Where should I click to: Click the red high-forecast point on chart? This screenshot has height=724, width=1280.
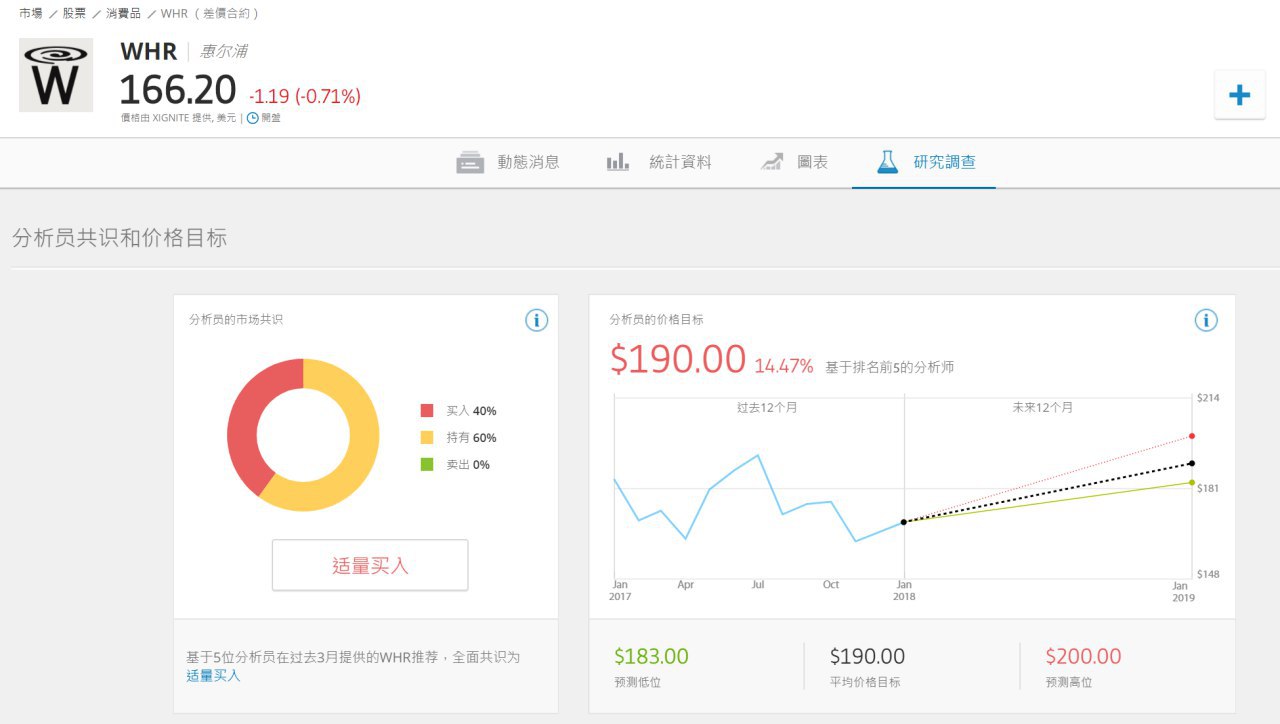click(1192, 436)
